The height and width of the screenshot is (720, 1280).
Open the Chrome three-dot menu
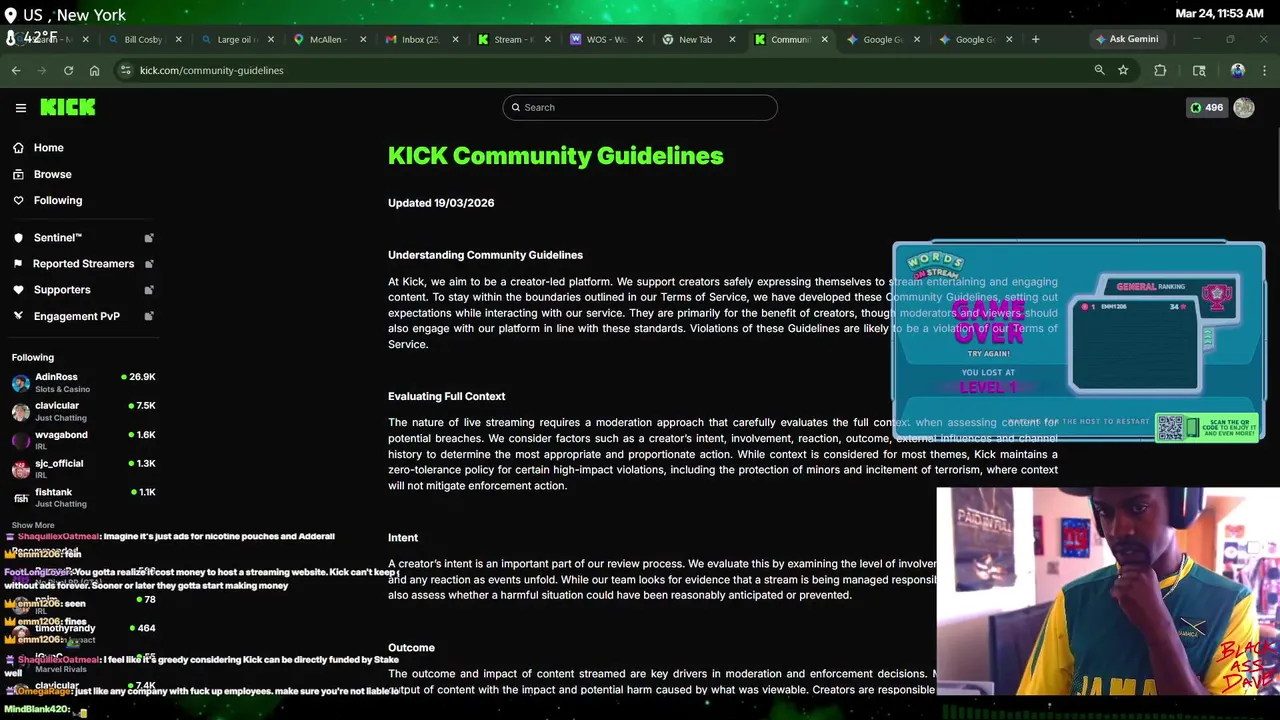pyautogui.click(x=1265, y=70)
